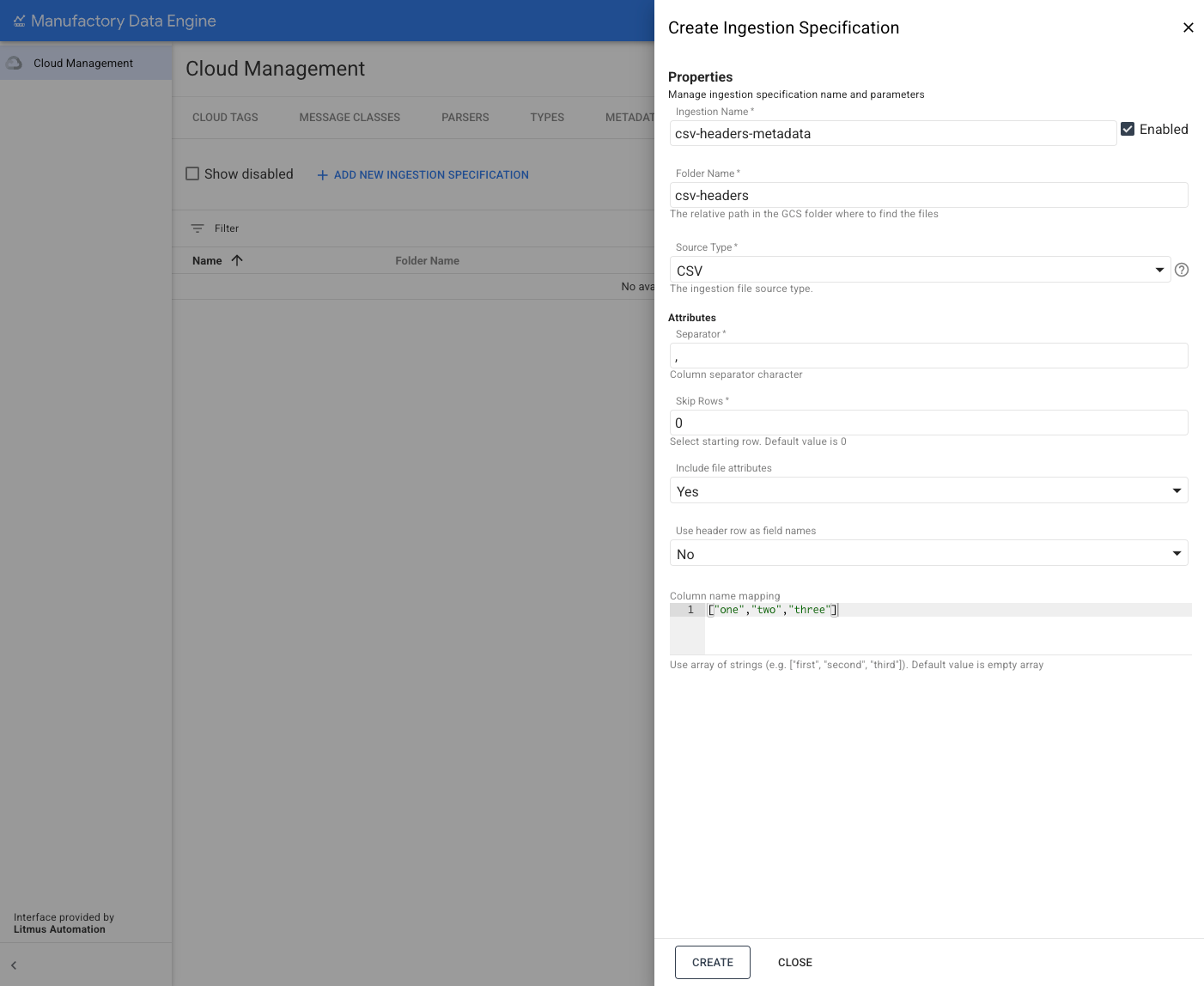The width and height of the screenshot is (1204, 986).
Task: Enable the Show disabled checkbox
Action: tap(192, 173)
